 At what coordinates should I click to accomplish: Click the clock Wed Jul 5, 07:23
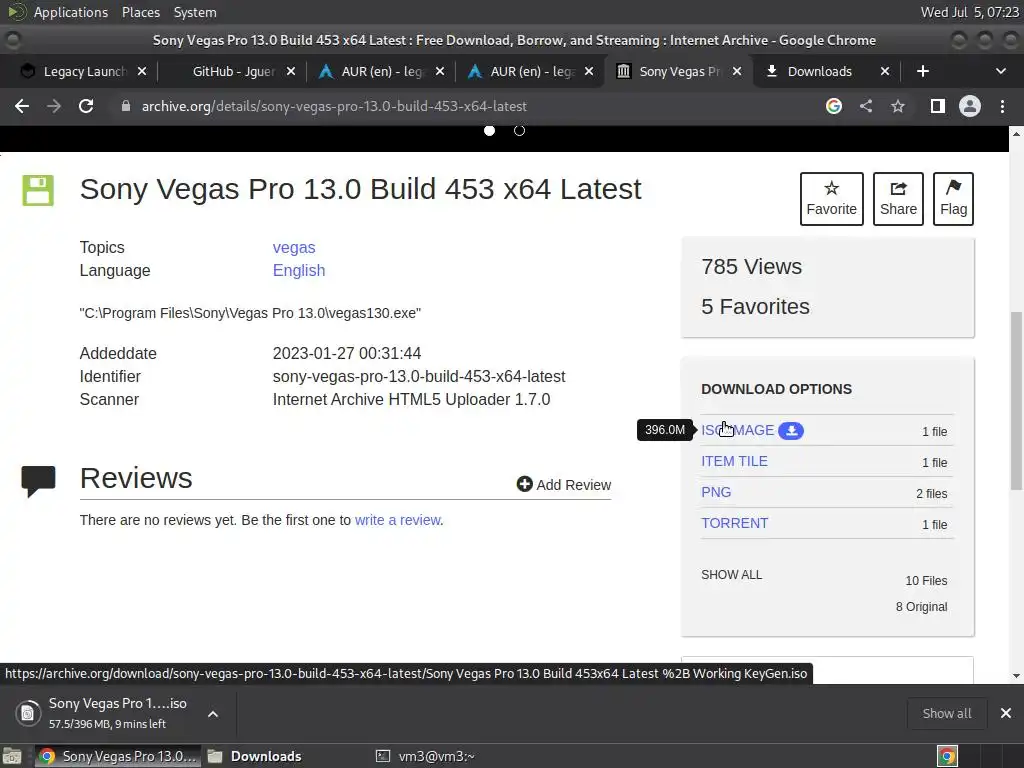click(x=969, y=12)
